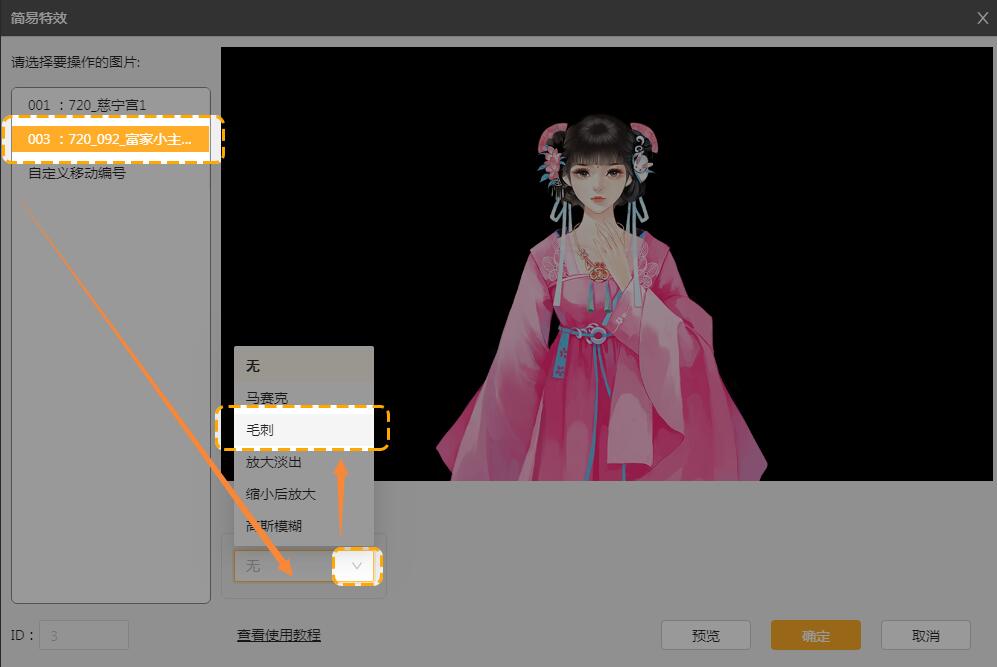Open the 查看使用教程 tutorial link

pyautogui.click(x=279, y=635)
